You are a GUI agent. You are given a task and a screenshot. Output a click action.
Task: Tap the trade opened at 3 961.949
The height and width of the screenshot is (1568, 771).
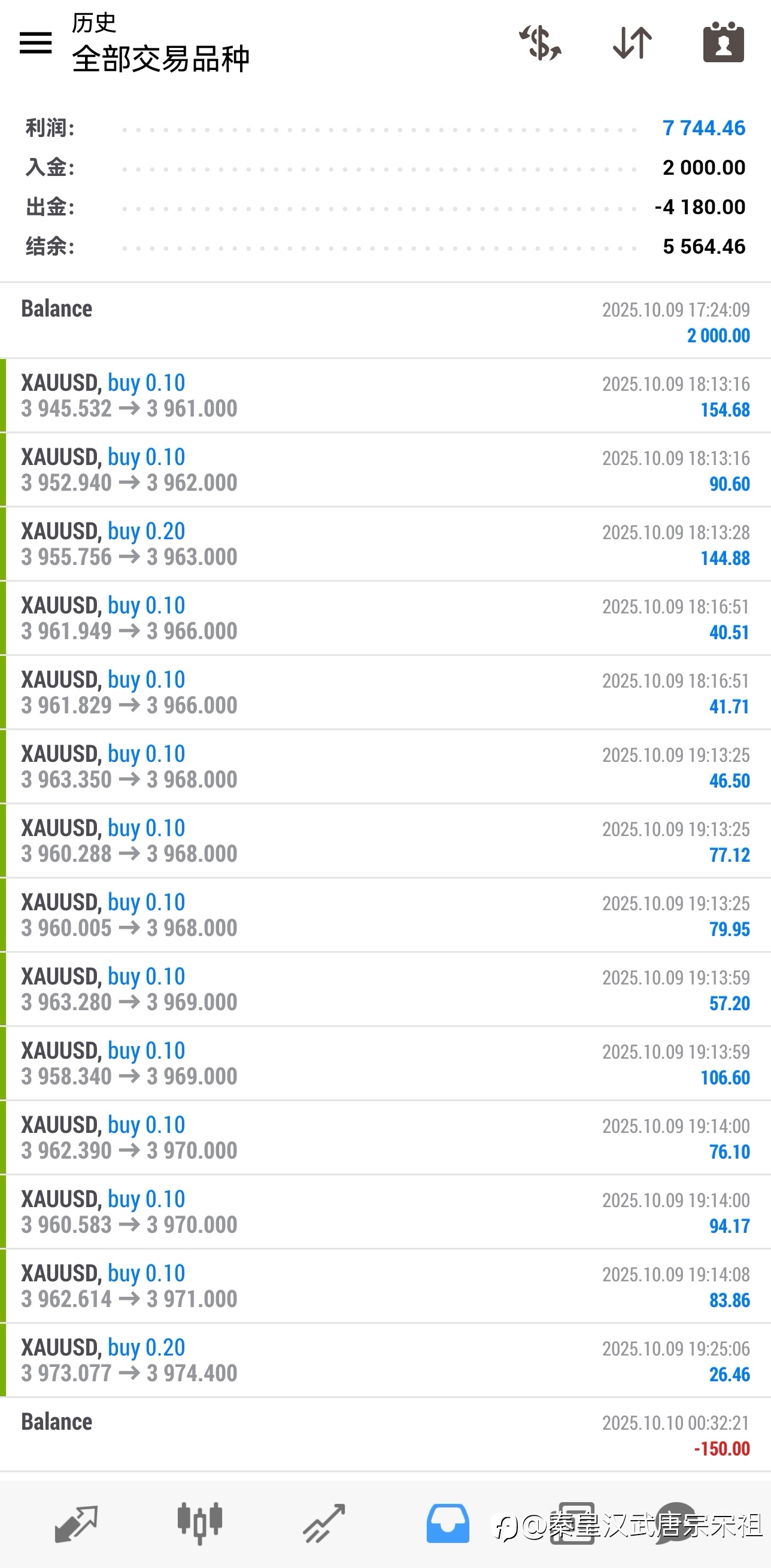click(385, 618)
